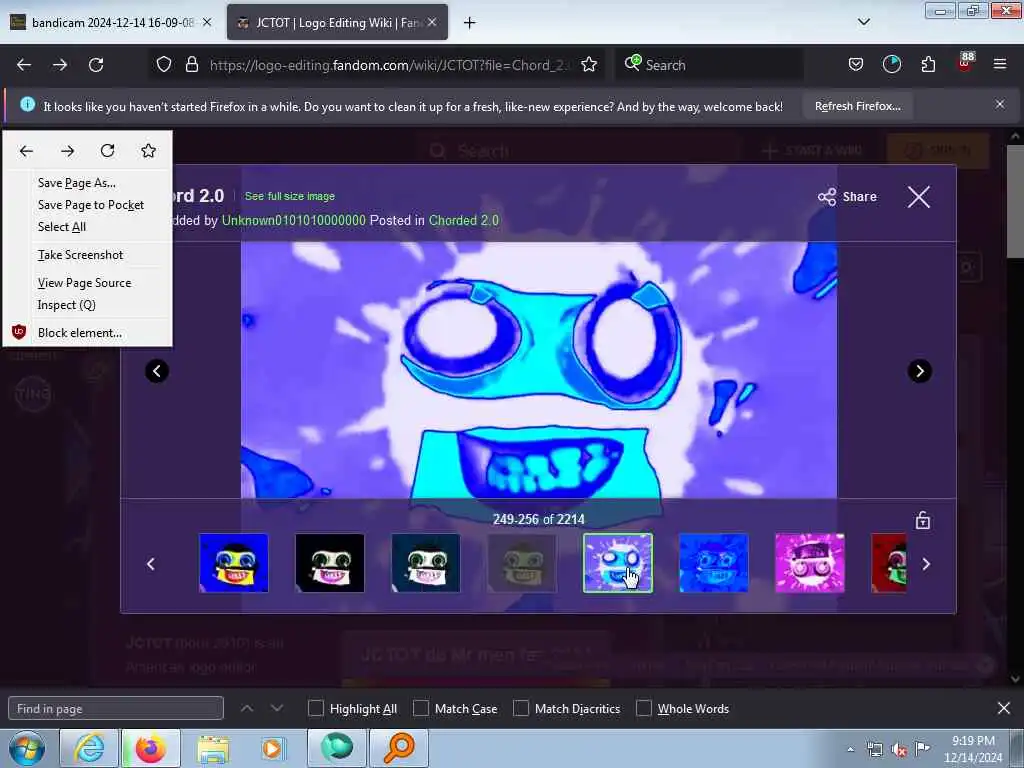This screenshot has height=768, width=1024.
Task: Open the See full size image link
Action: 290,196
